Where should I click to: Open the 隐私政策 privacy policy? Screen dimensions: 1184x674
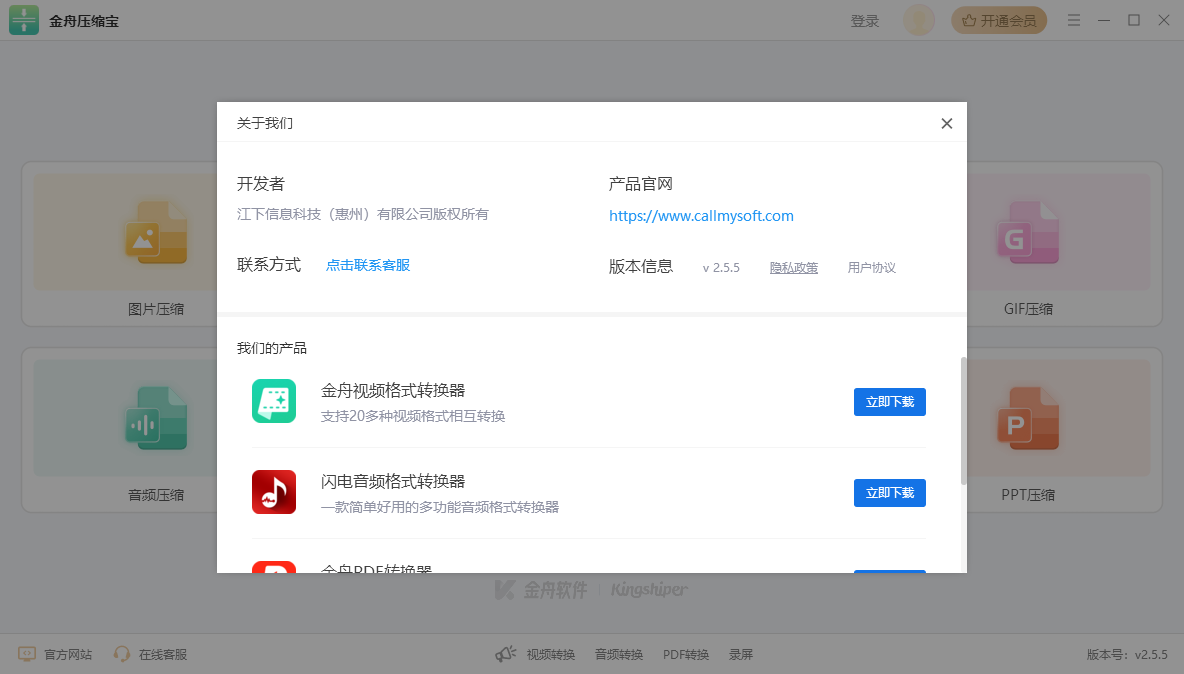click(793, 268)
